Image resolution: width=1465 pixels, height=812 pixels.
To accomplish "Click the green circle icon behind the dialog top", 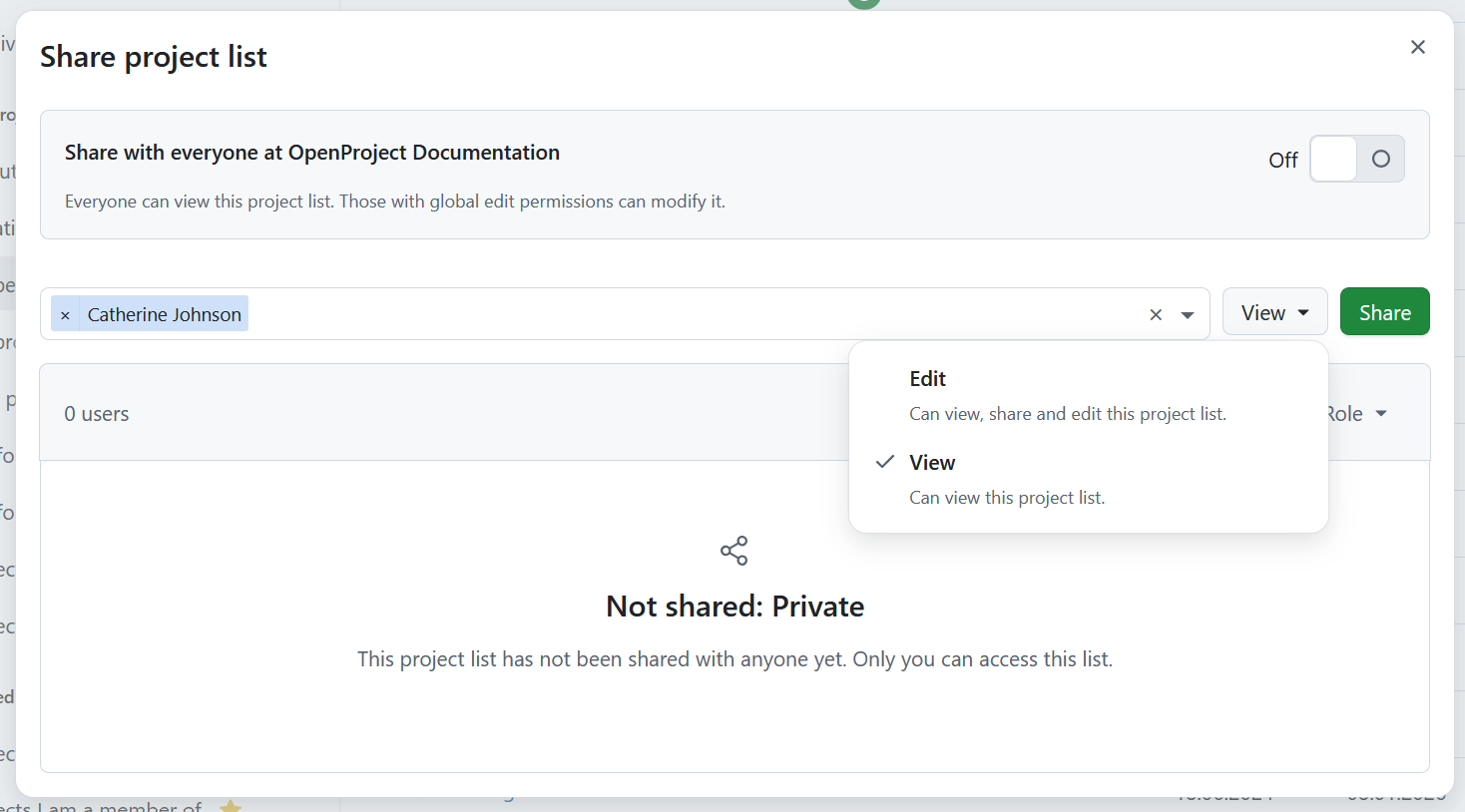I will click(862, 4).
